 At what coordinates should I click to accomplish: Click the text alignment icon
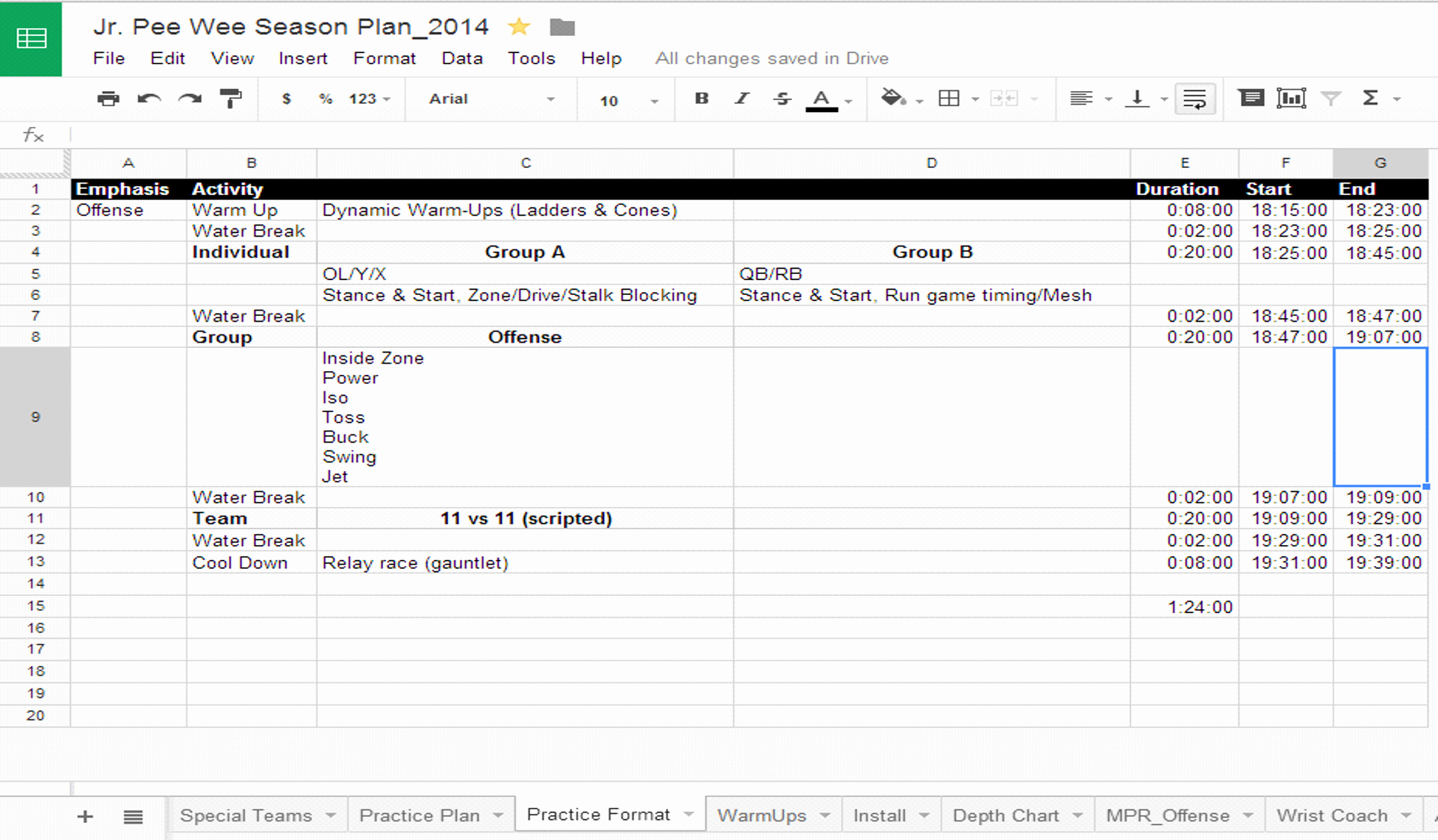tap(1080, 98)
